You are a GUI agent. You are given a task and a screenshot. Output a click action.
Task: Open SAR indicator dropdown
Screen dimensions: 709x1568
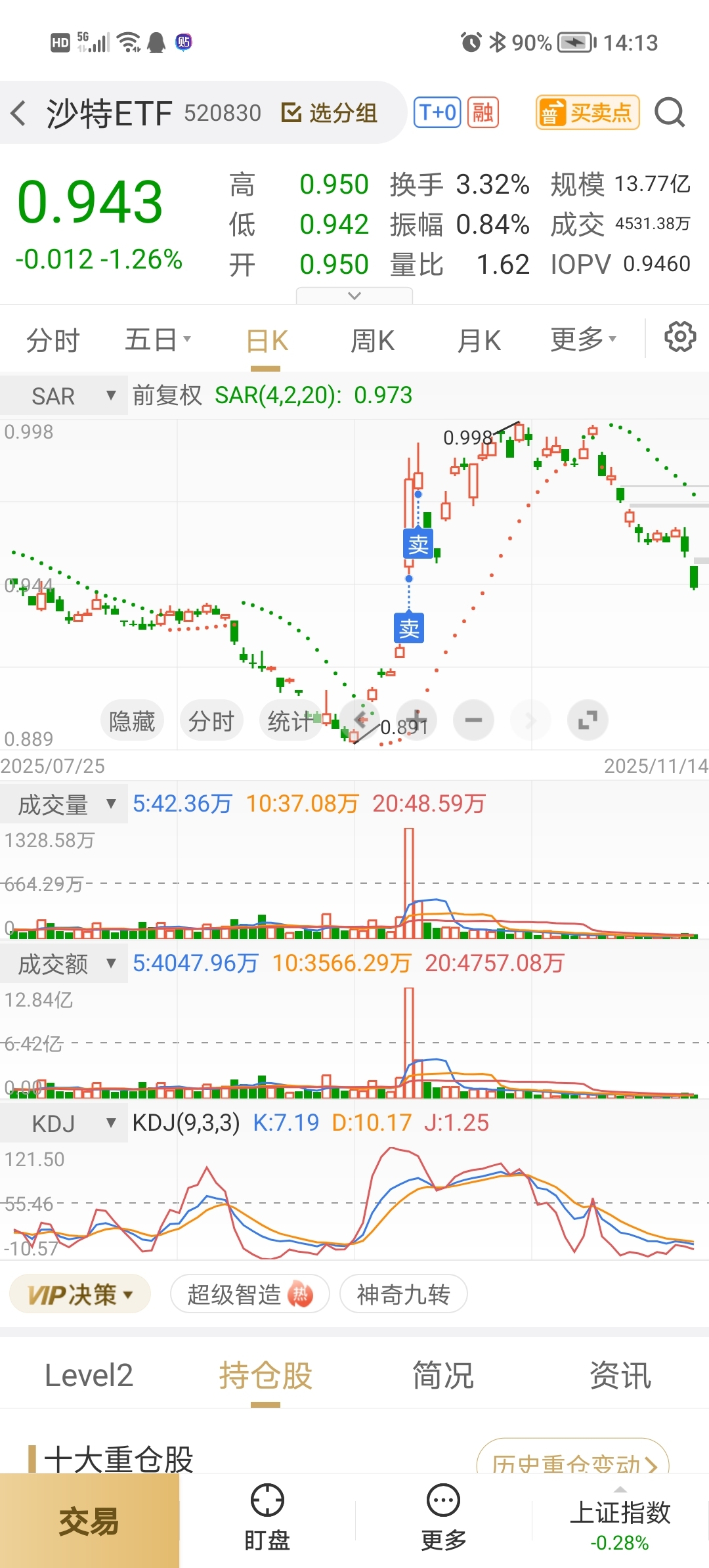[x=64, y=396]
